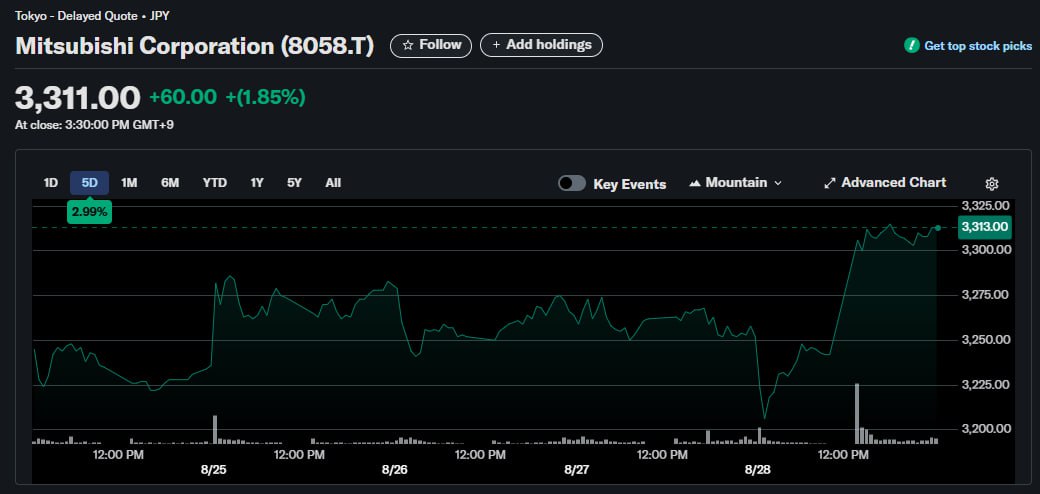Screen dimensions: 1040x494
Task: Select the 1M time range
Action: (129, 183)
